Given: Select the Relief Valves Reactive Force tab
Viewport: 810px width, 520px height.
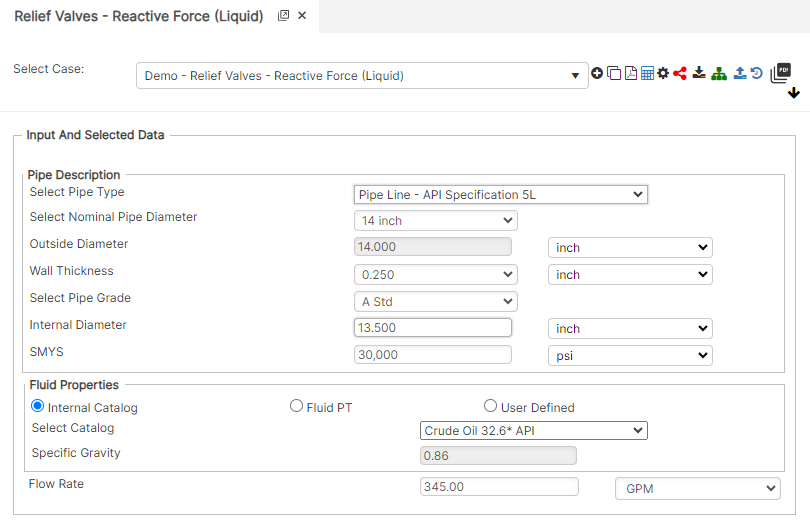Looking at the screenshot, I should [x=138, y=17].
